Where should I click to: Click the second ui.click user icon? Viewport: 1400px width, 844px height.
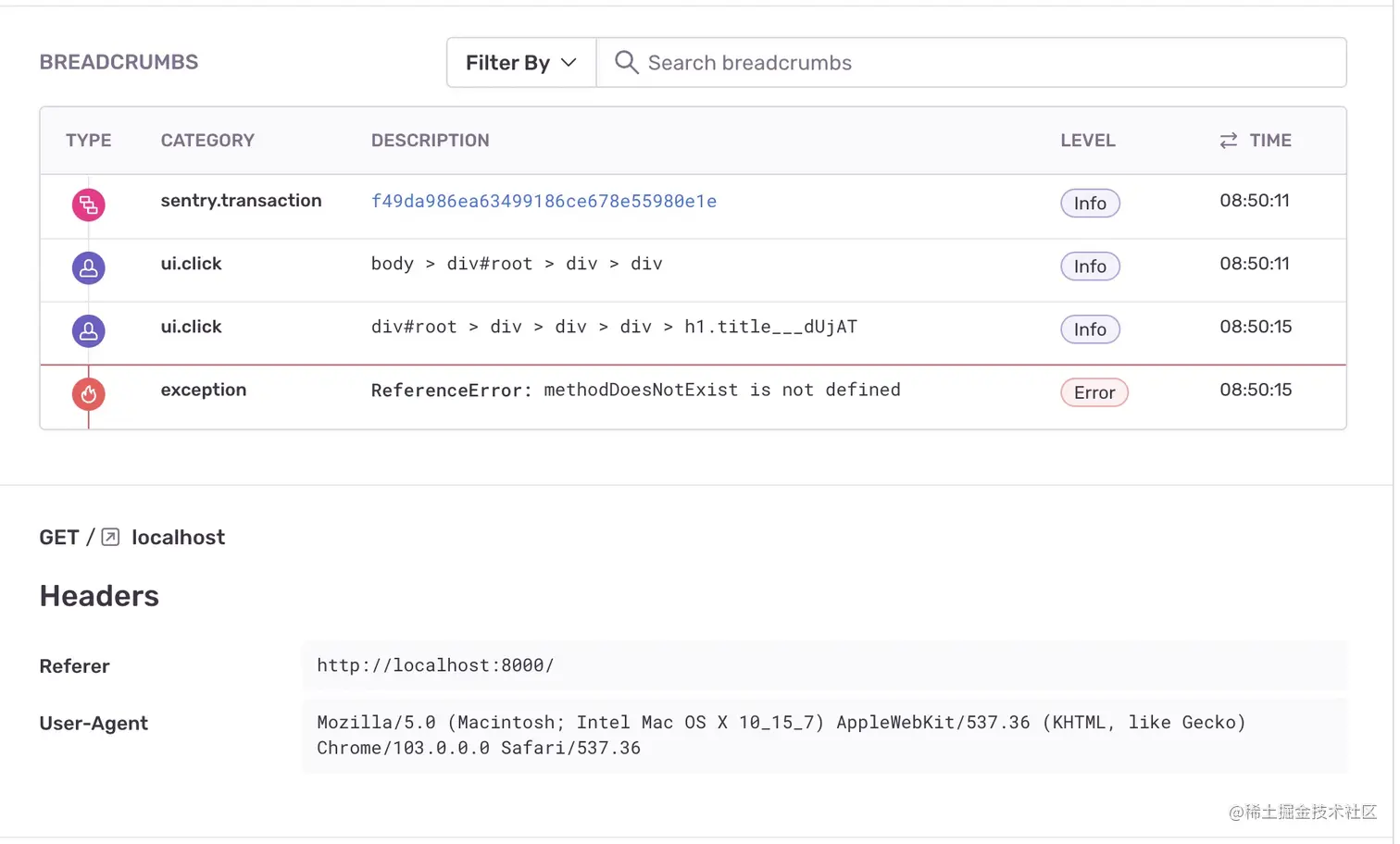point(88,330)
